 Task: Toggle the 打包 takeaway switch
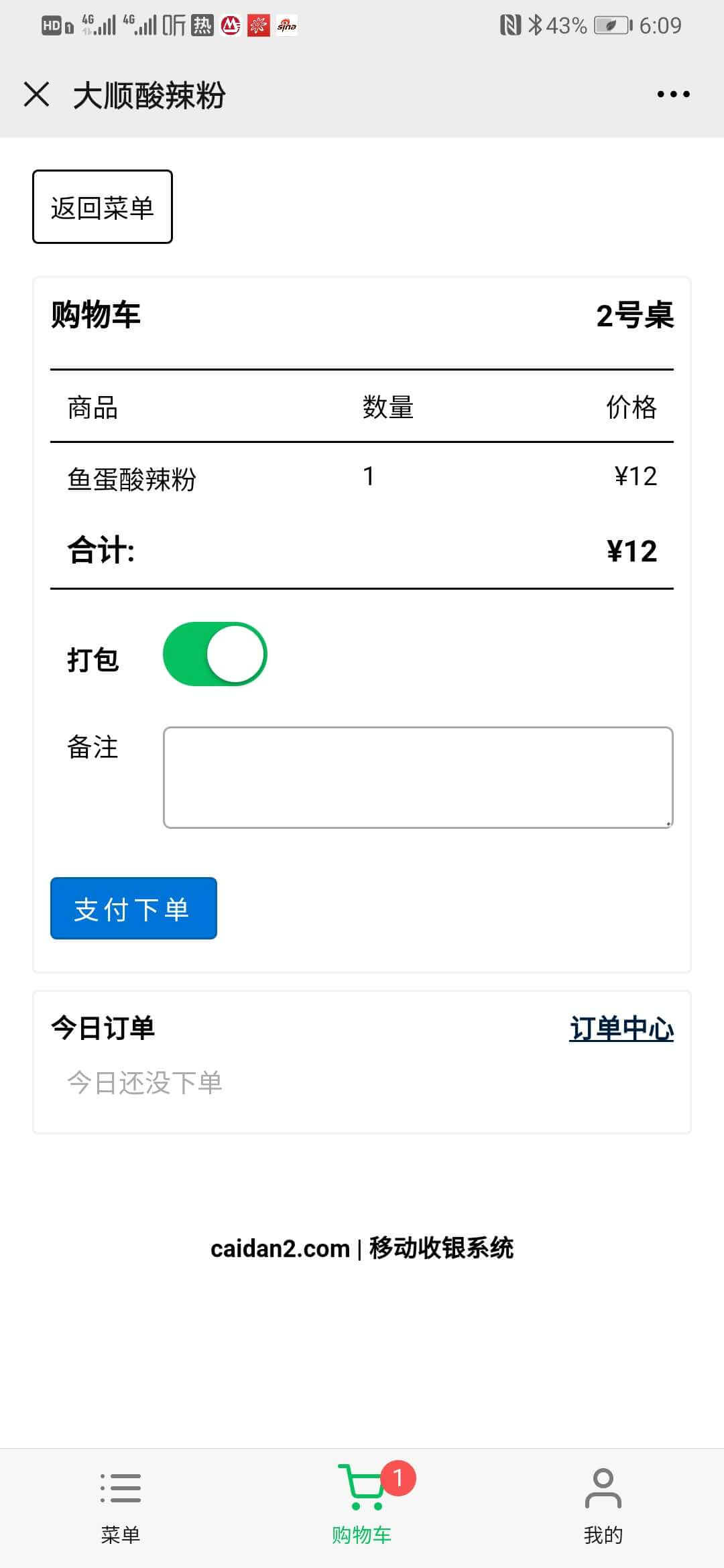pos(215,654)
